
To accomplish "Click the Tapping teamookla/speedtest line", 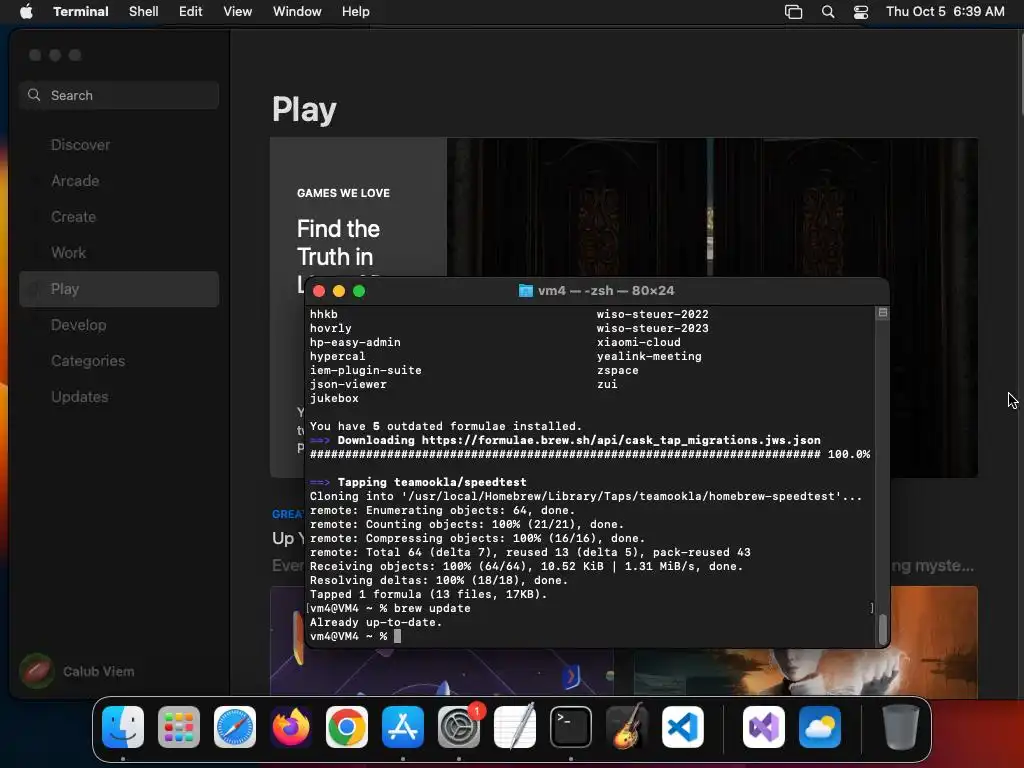I will [x=418, y=482].
